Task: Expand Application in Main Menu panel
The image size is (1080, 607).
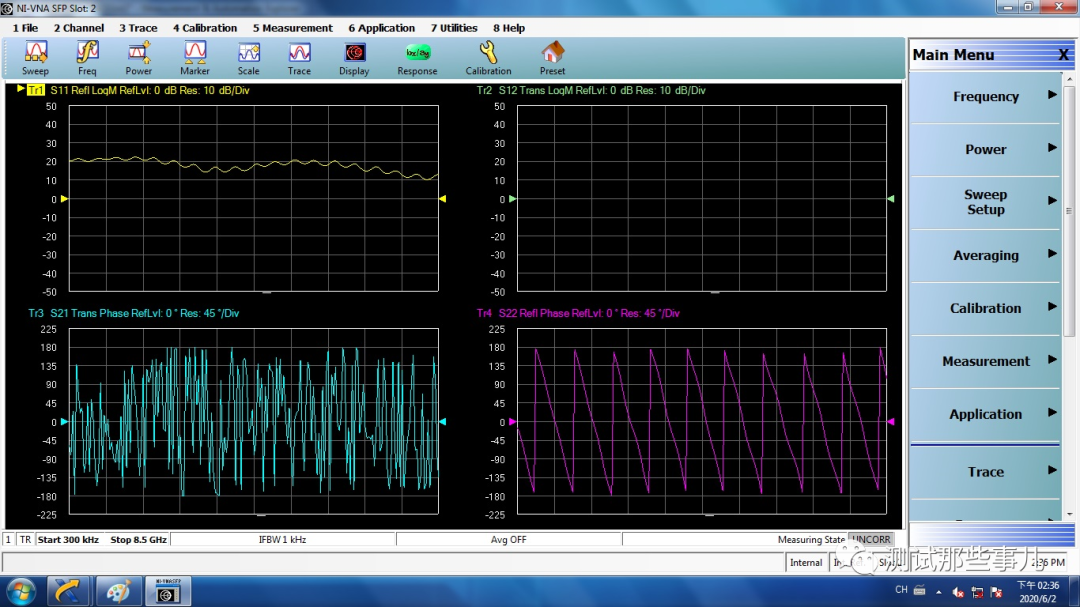Action: click(x=986, y=414)
